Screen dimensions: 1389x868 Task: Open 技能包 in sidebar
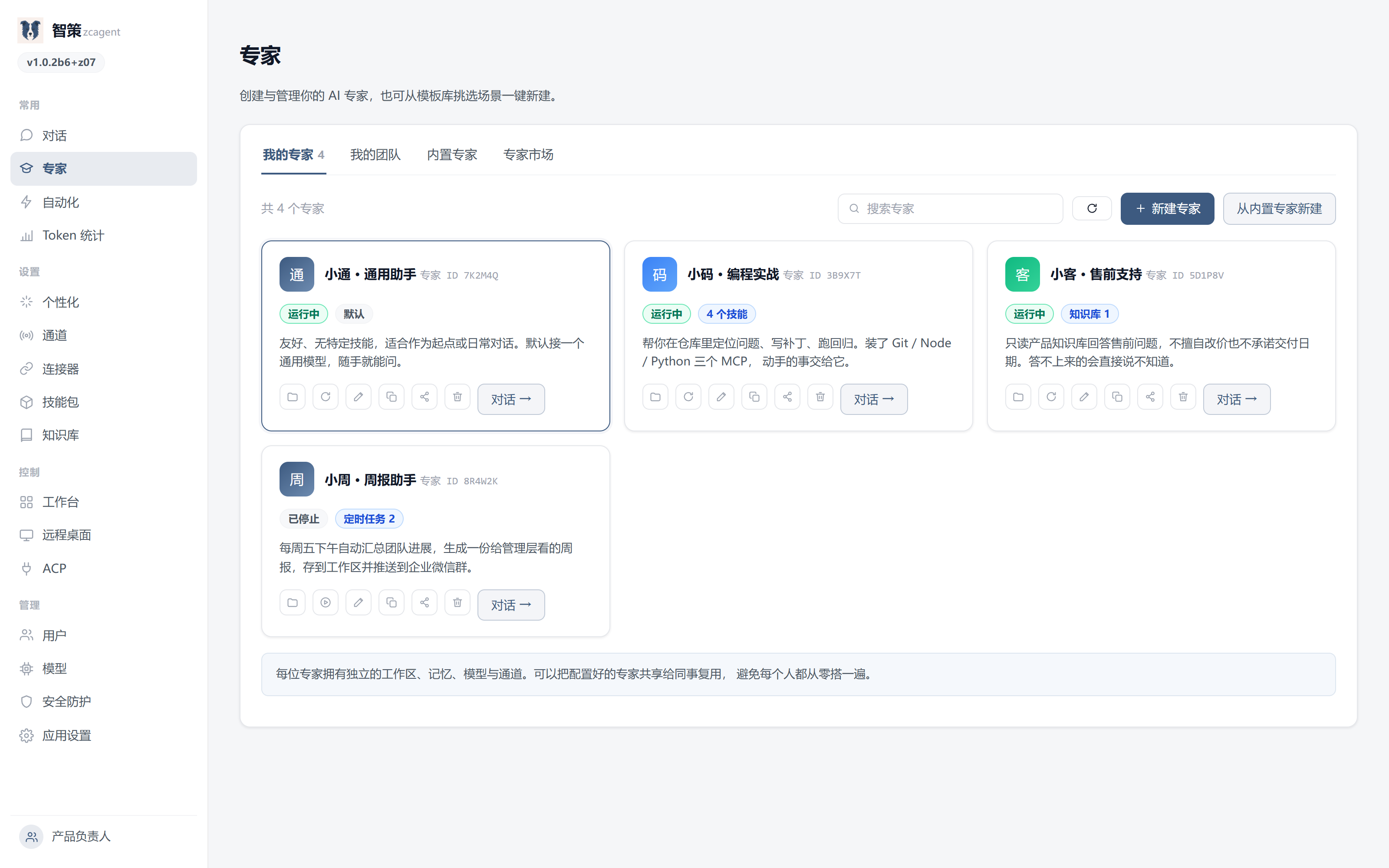103,402
